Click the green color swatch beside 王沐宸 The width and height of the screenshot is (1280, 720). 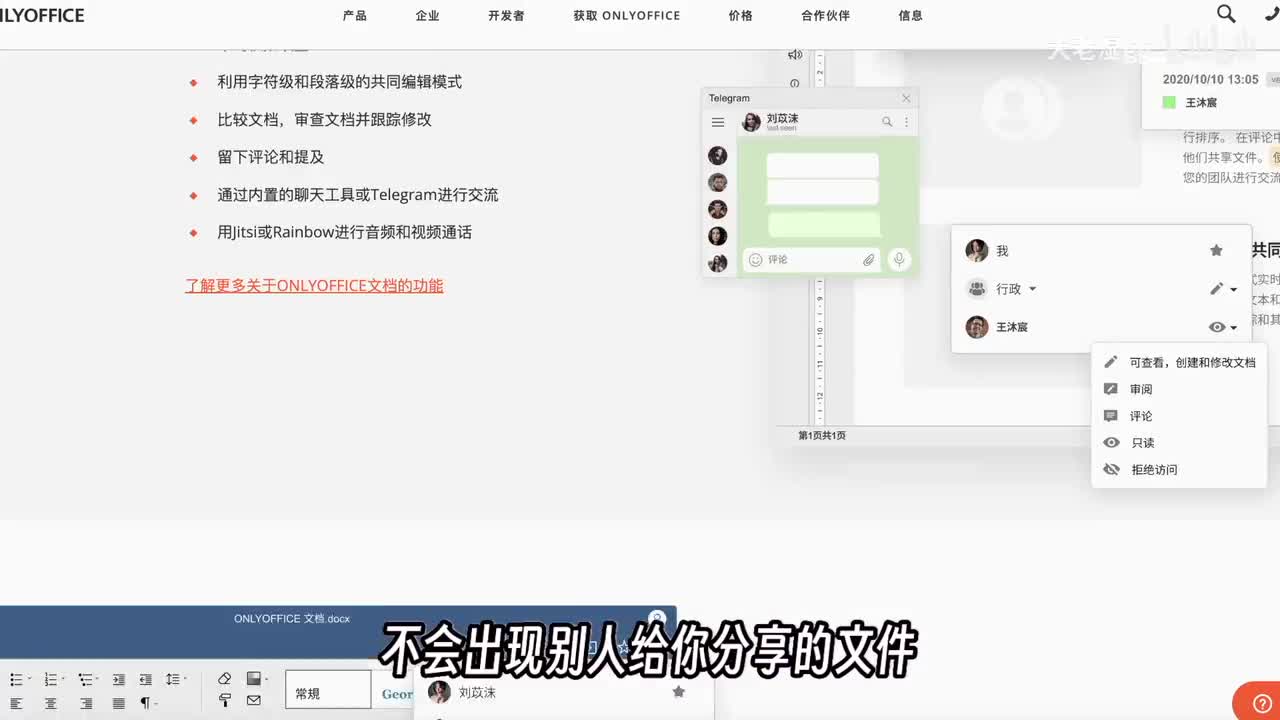point(1169,102)
